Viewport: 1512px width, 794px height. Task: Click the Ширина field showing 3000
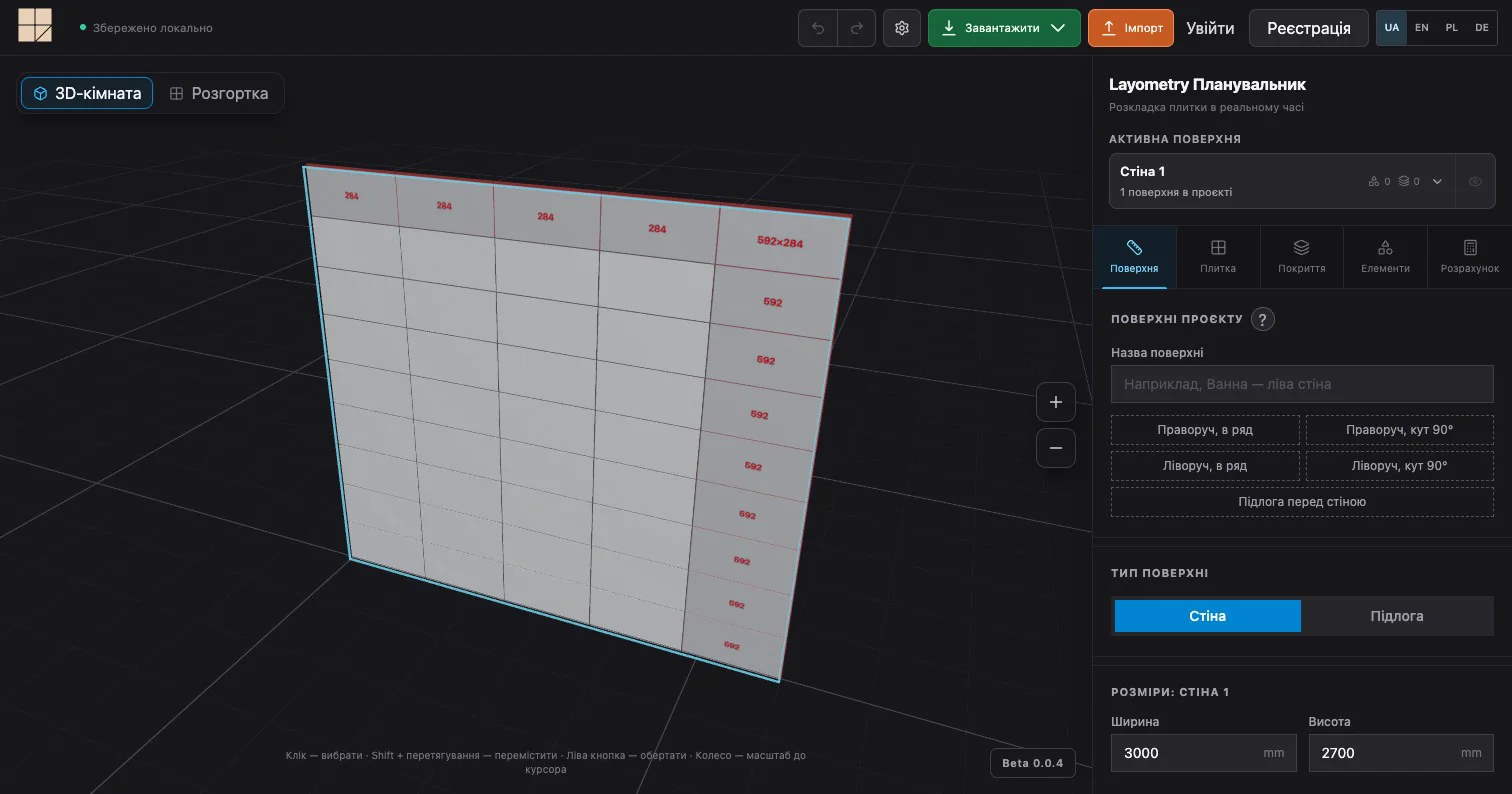click(1203, 753)
